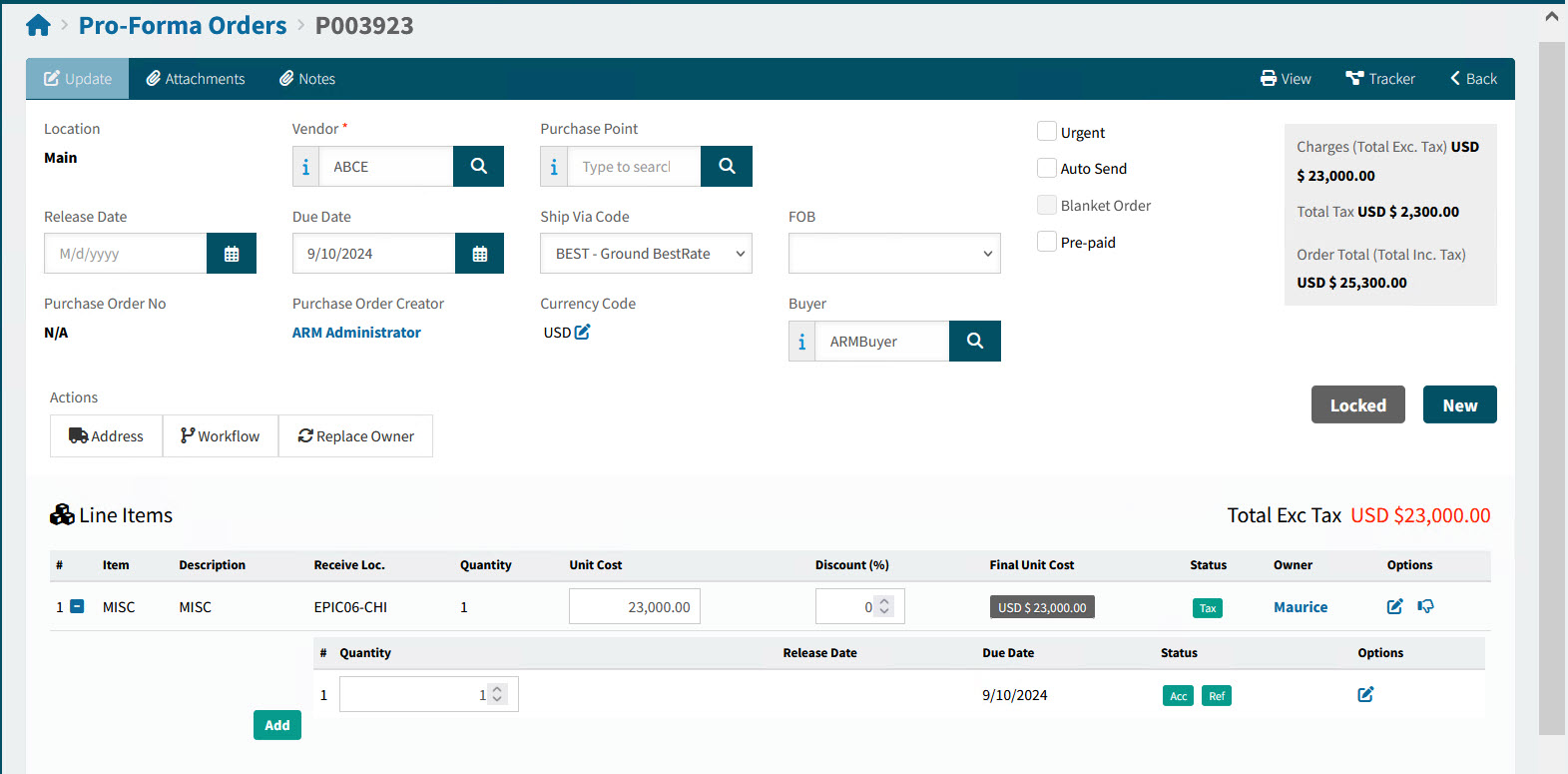Switch to the Attachments tab
Screen dimensions: 1568x774
(x=196, y=79)
